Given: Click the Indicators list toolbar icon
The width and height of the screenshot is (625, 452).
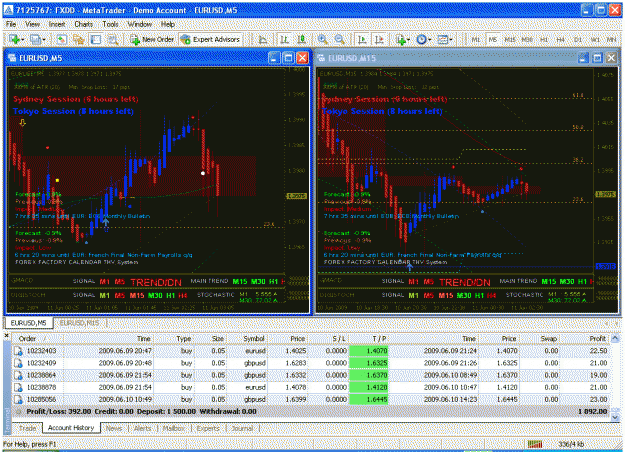Looking at the screenshot, I should point(401,39).
